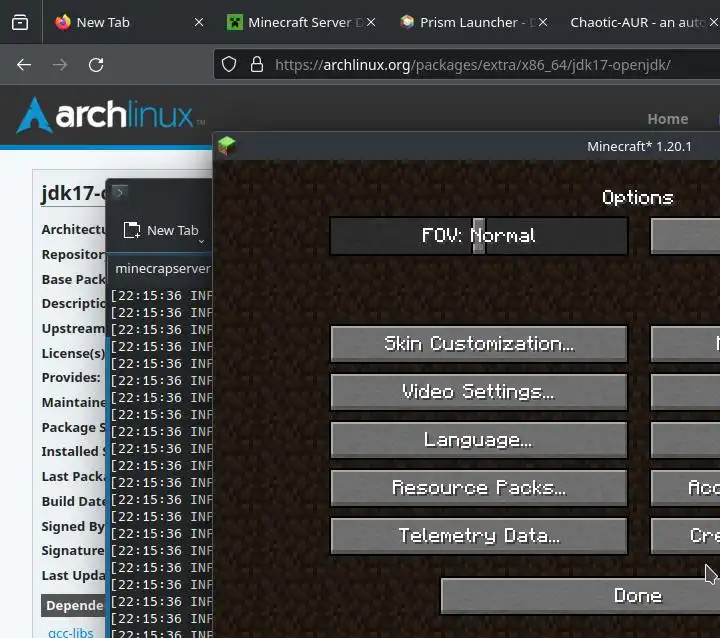
Task: Click the Arch Linux logo
Action: click(x=110, y=115)
